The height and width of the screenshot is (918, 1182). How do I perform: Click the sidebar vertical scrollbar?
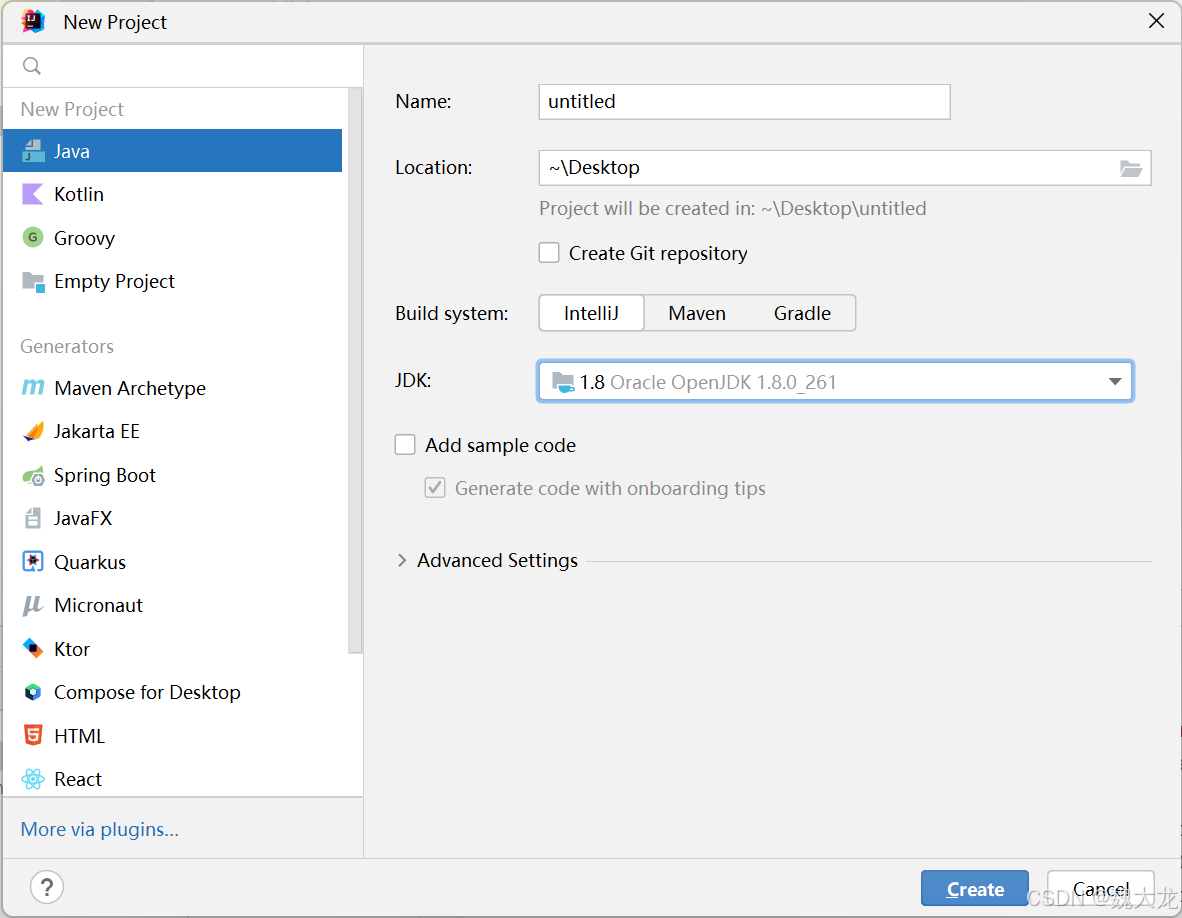[x=355, y=369]
